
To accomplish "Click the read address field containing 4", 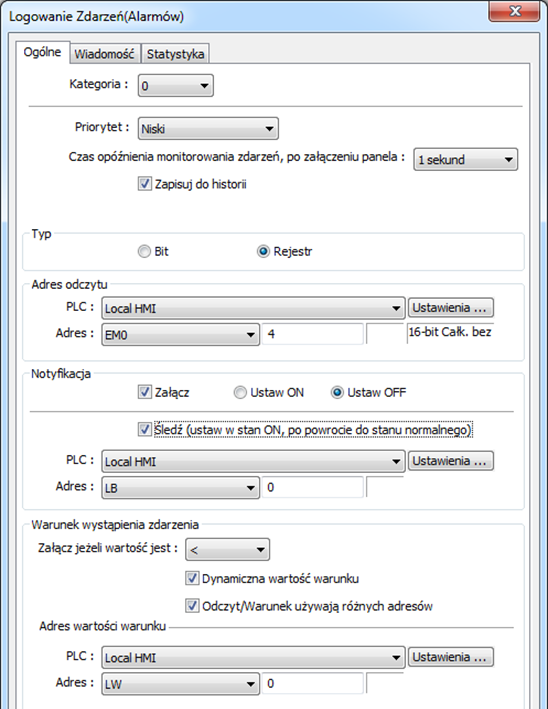I will point(312,334).
